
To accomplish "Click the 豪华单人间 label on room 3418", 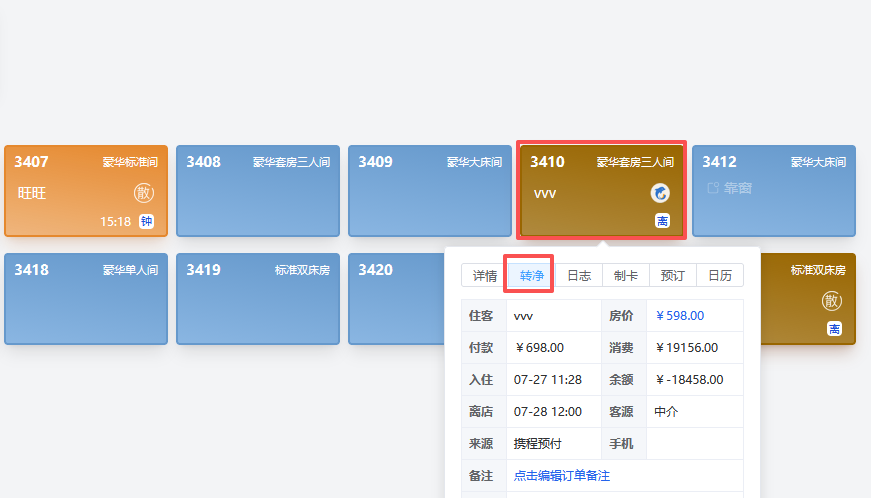I will (x=131, y=270).
